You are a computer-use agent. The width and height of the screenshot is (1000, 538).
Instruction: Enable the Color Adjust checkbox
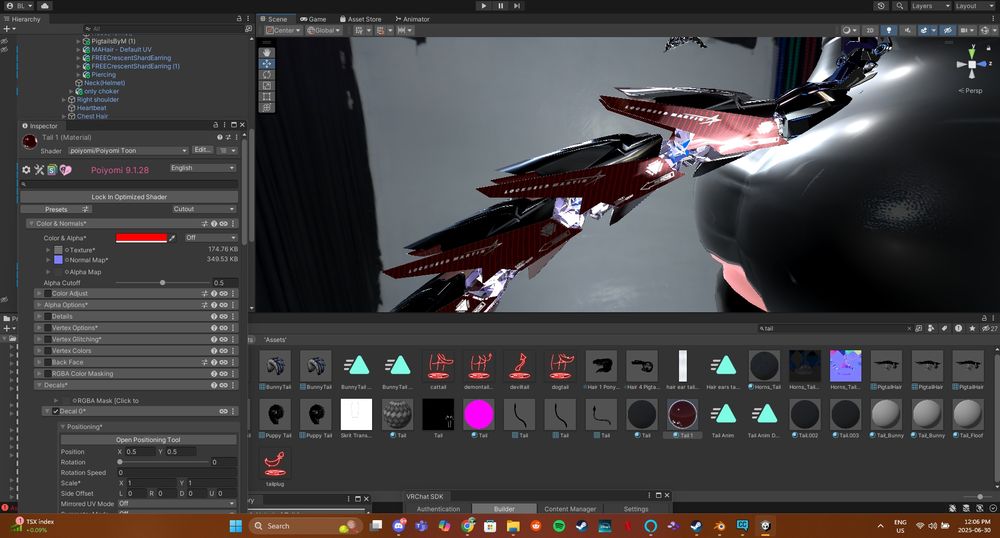[47, 293]
